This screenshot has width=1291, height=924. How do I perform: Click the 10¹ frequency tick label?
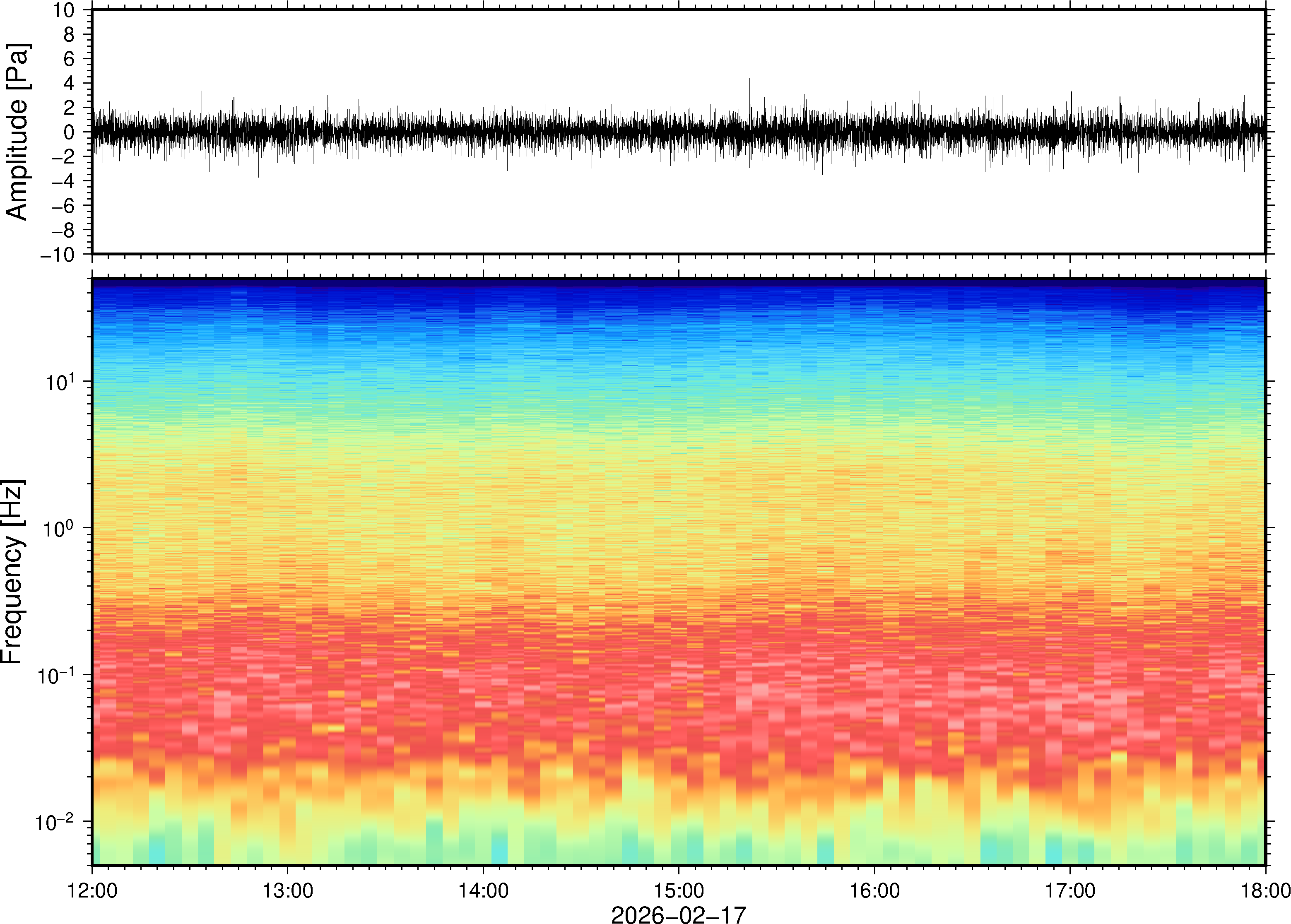click(60, 382)
